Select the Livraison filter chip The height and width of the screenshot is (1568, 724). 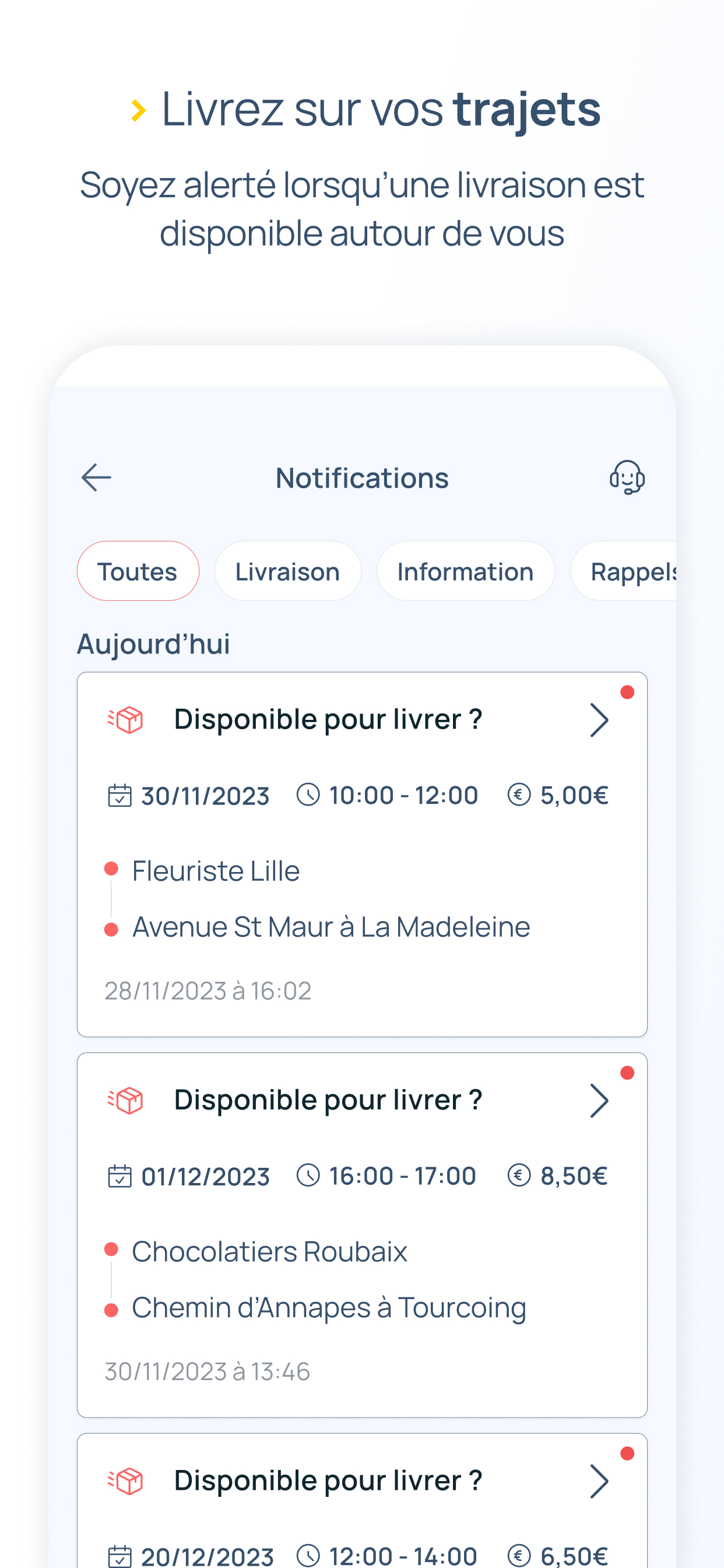[x=287, y=571]
